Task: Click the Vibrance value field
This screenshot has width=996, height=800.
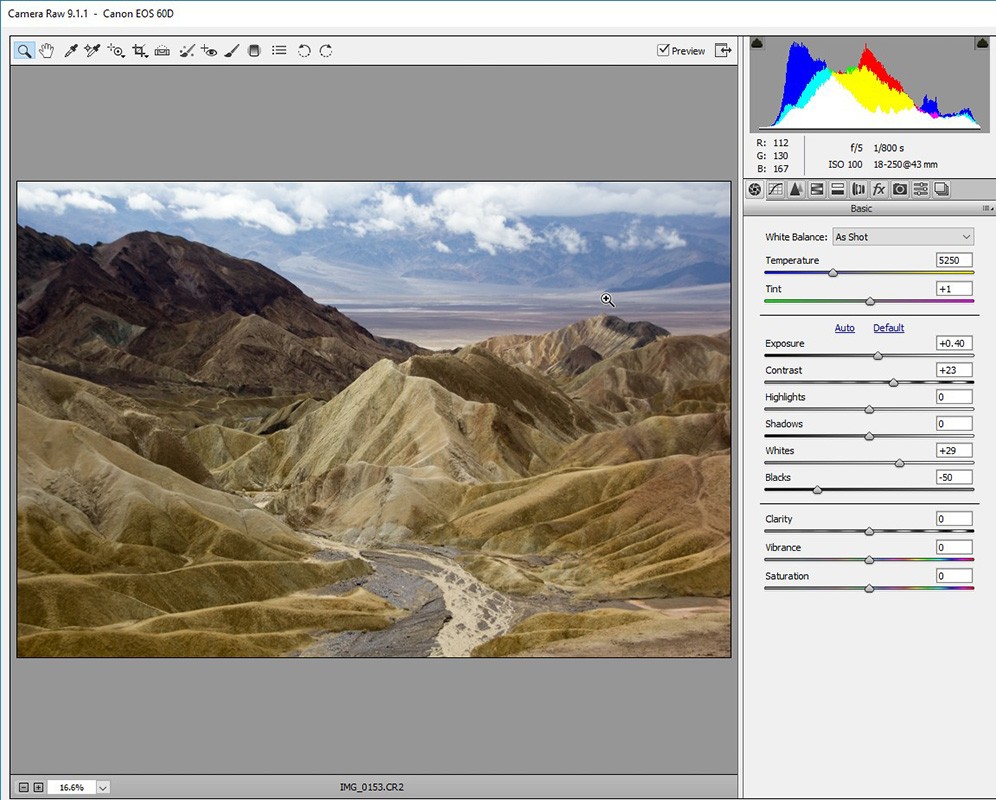Action: pos(954,548)
